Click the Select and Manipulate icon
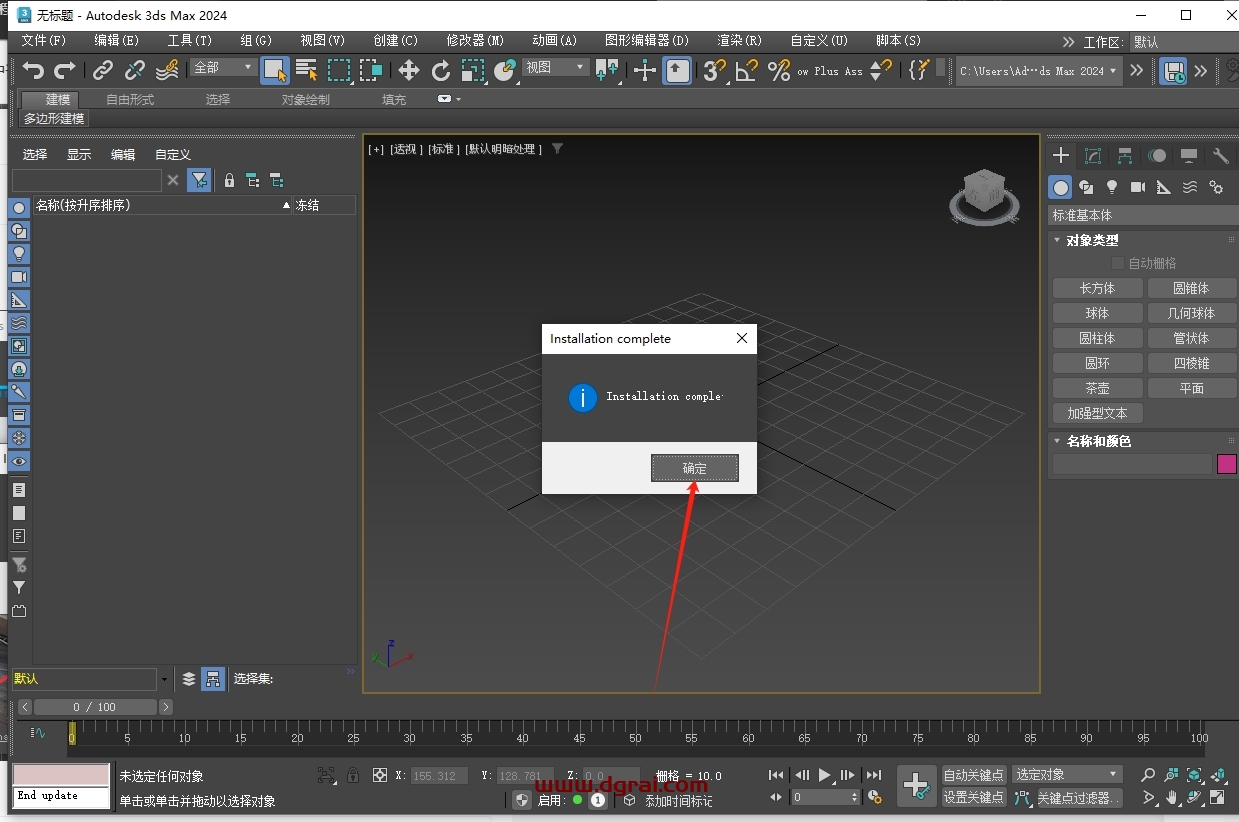The width and height of the screenshot is (1239, 822). [x=645, y=70]
